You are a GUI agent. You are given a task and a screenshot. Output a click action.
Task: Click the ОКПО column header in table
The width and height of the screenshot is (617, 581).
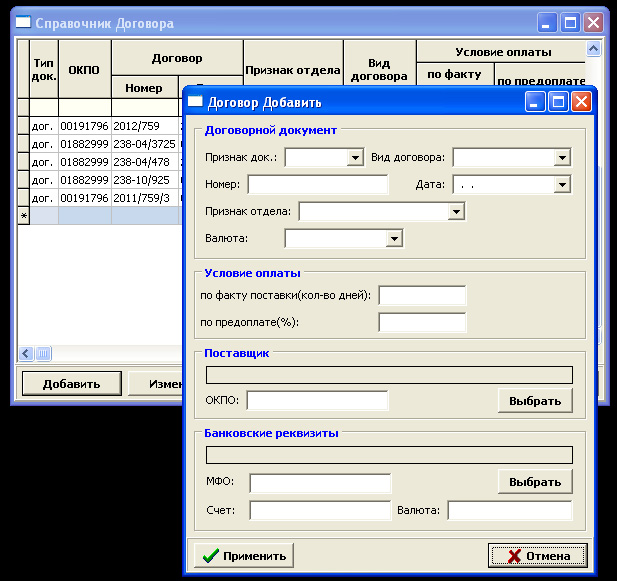coord(84,69)
